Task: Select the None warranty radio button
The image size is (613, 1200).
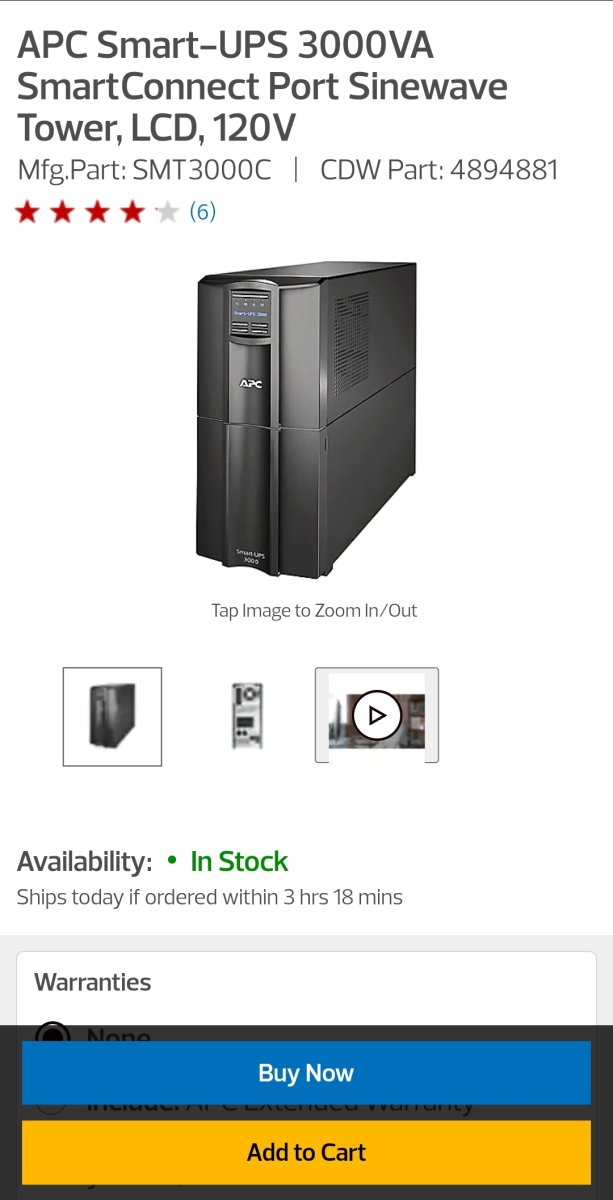Action: coord(52,1033)
